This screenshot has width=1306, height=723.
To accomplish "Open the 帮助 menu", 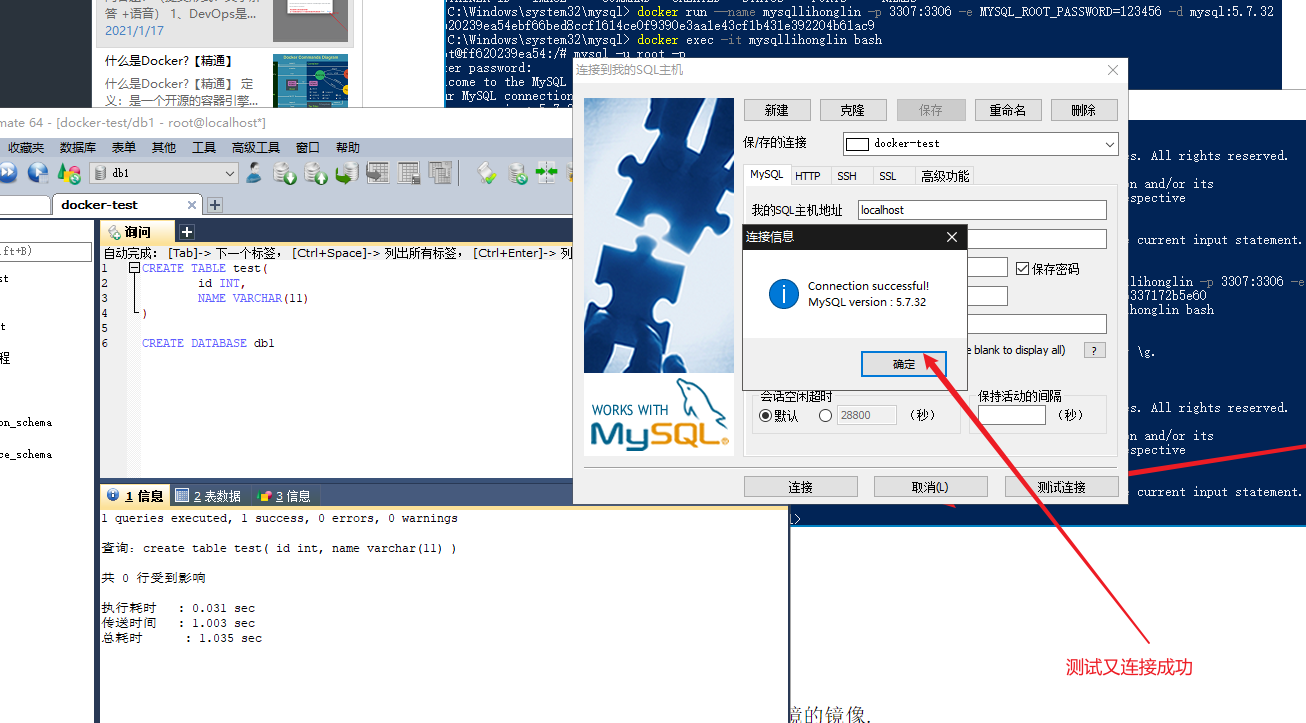I will pyautogui.click(x=348, y=147).
